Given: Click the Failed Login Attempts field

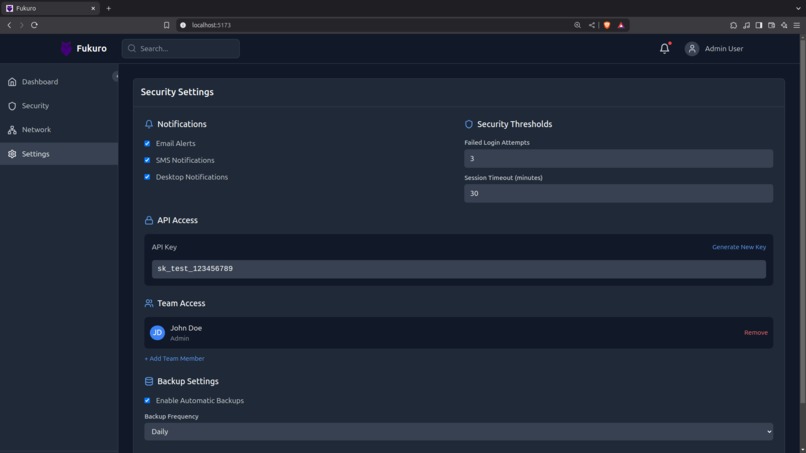Looking at the screenshot, I should (618, 158).
